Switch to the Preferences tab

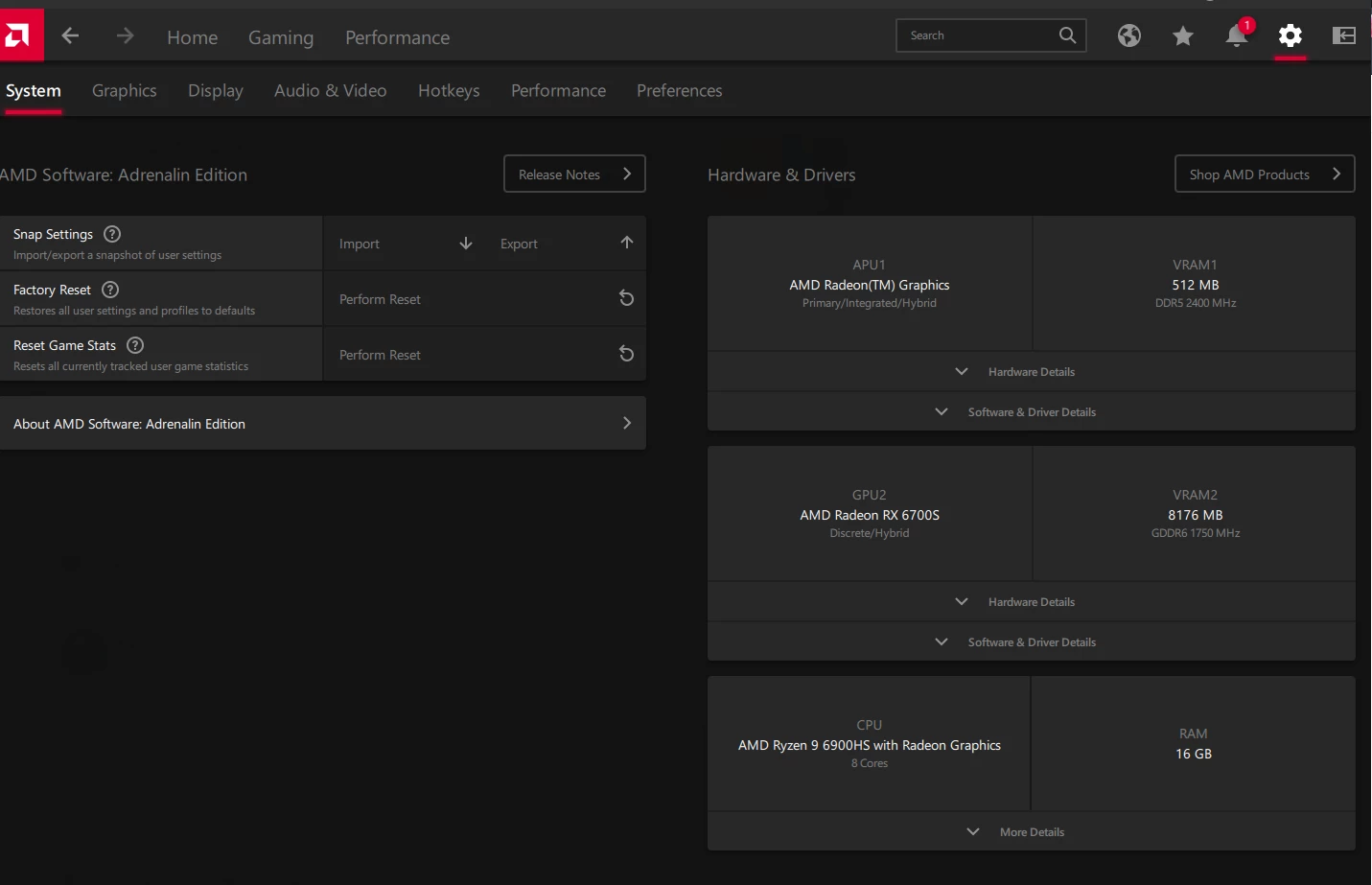(680, 90)
